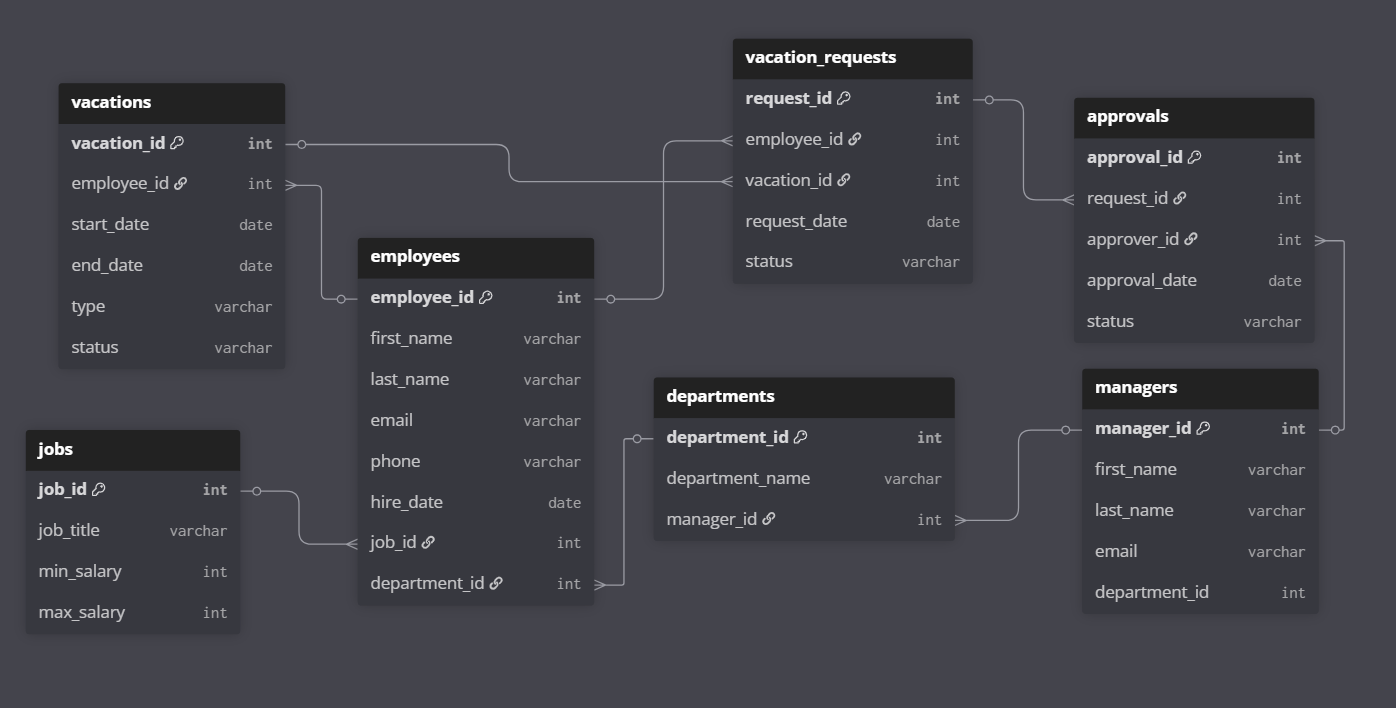This screenshot has height=708, width=1396.
Task: Click the link icon beside vacation_id in vacation_requests
Action: click(x=843, y=180)
